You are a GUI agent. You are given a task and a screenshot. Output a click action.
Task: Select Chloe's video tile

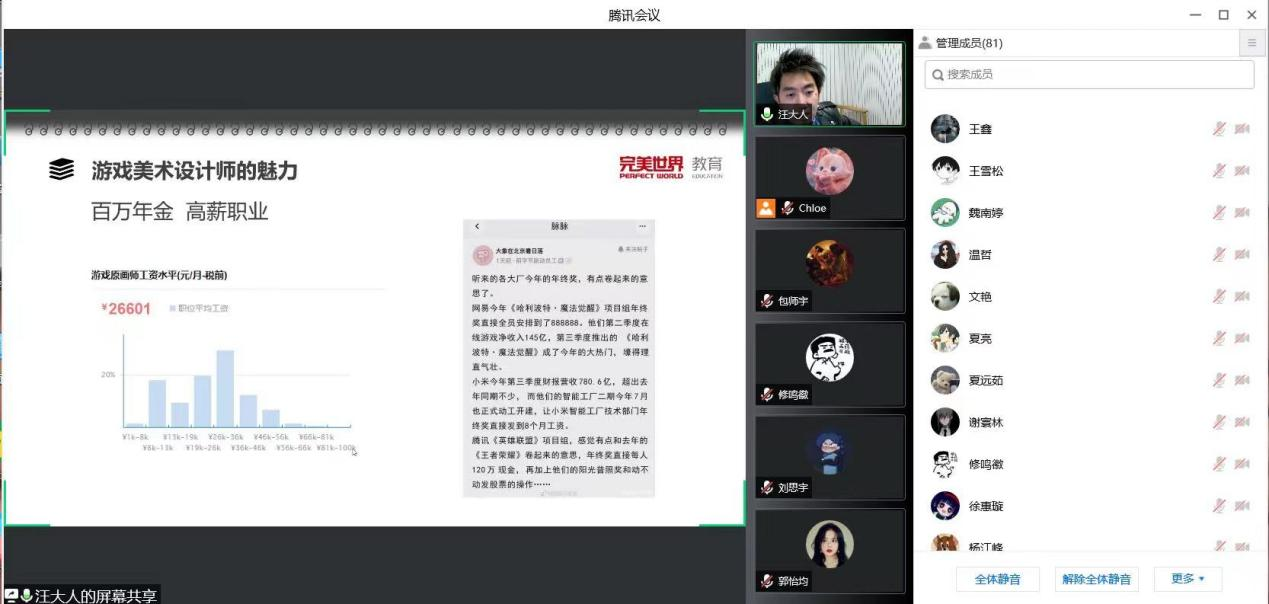[829, 177]
